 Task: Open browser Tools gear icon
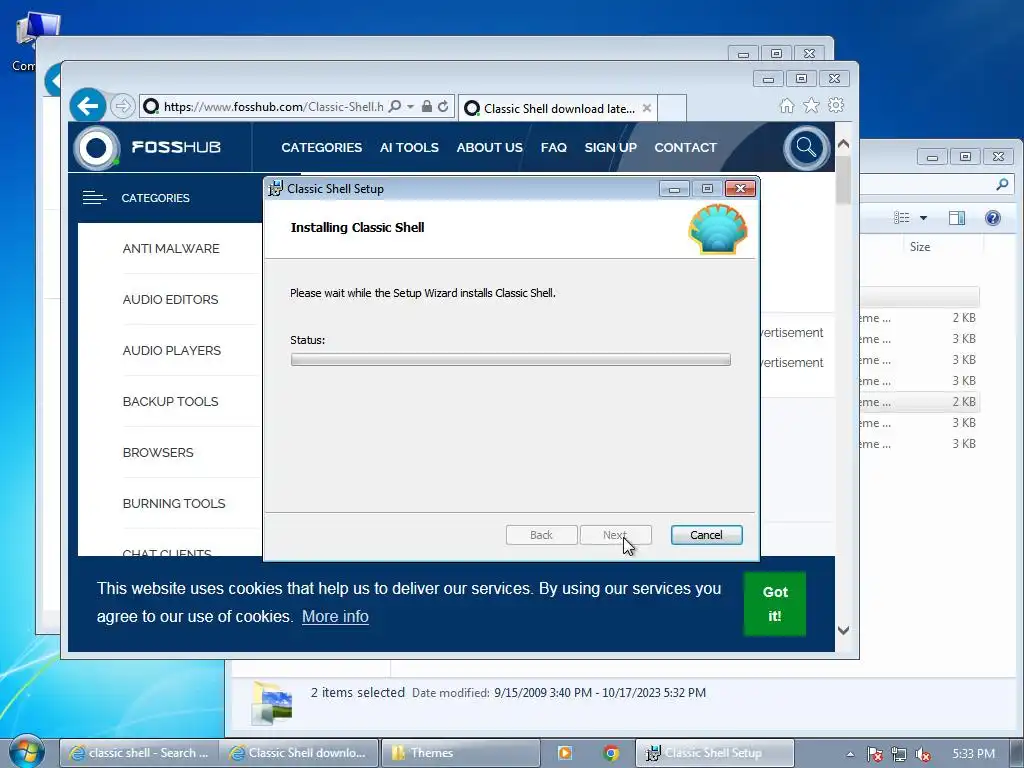coord(836,105)
